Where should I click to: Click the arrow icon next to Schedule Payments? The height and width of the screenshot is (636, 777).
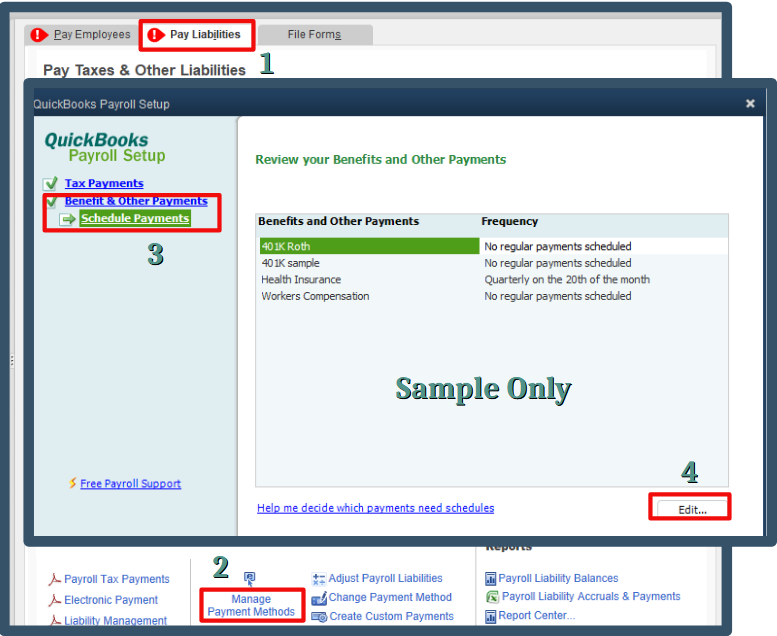tap(67, 219)
